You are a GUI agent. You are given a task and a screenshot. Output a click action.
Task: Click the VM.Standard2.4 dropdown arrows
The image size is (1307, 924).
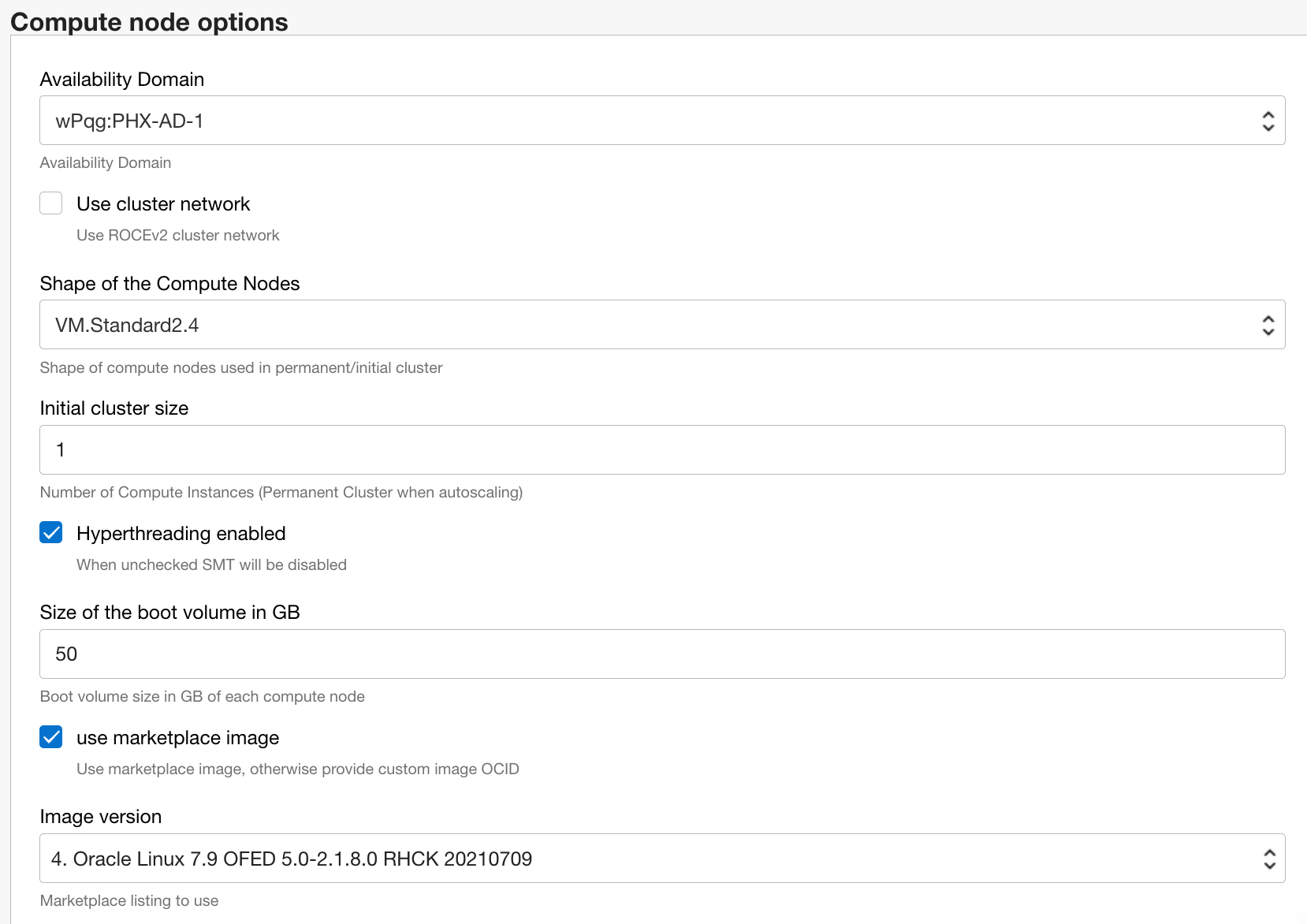point(1268,325)
